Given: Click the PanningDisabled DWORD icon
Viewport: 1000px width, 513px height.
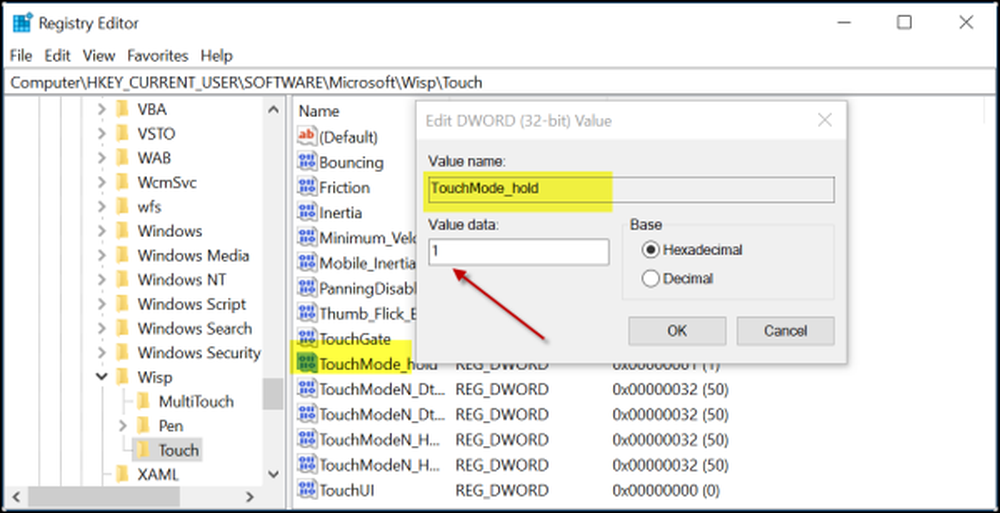Looking at the screenshot, I should pyautogui.click(x=307, y=288).
